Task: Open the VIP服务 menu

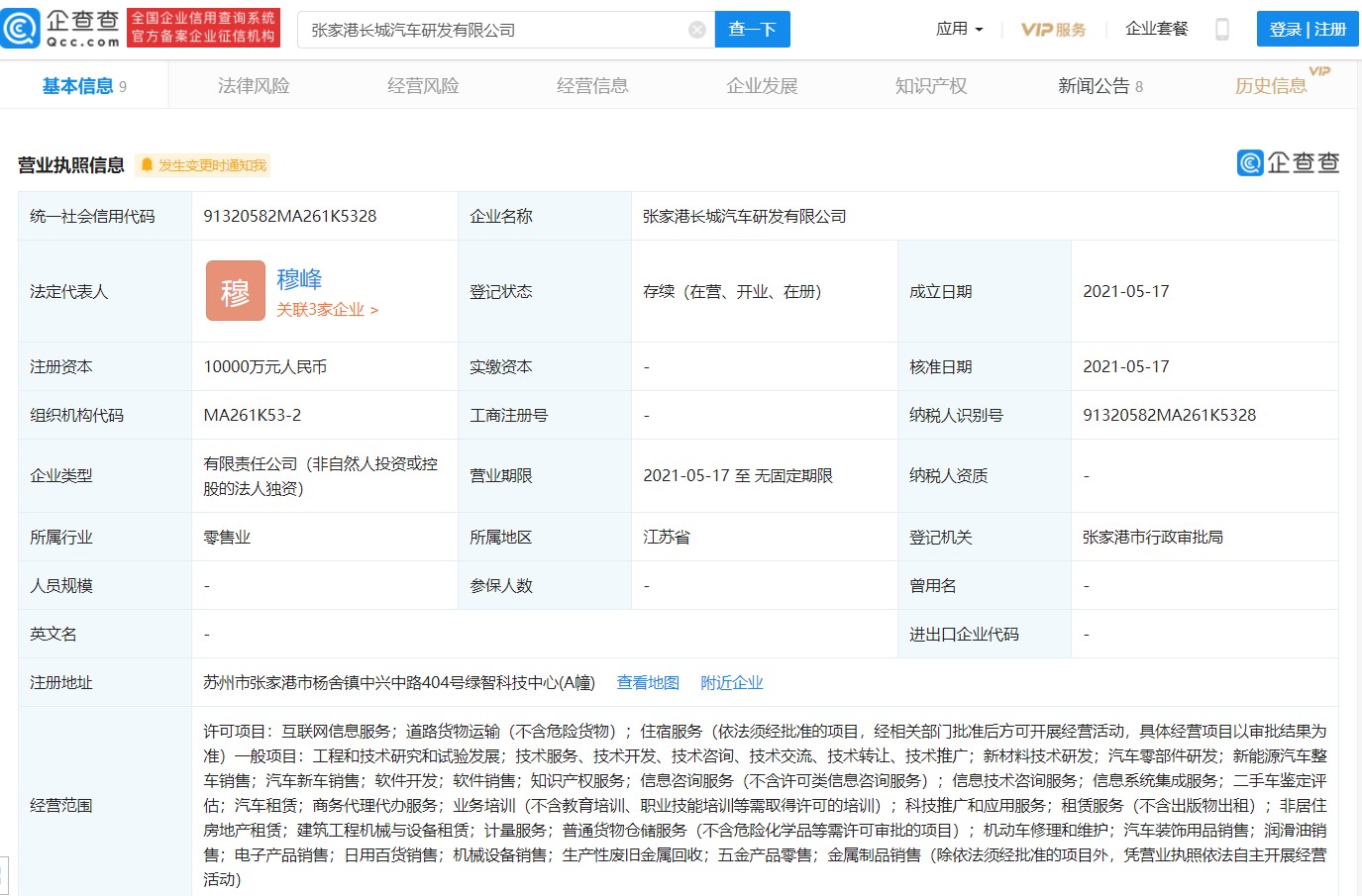Action: pyautogui.click(x=1054, y=30)
